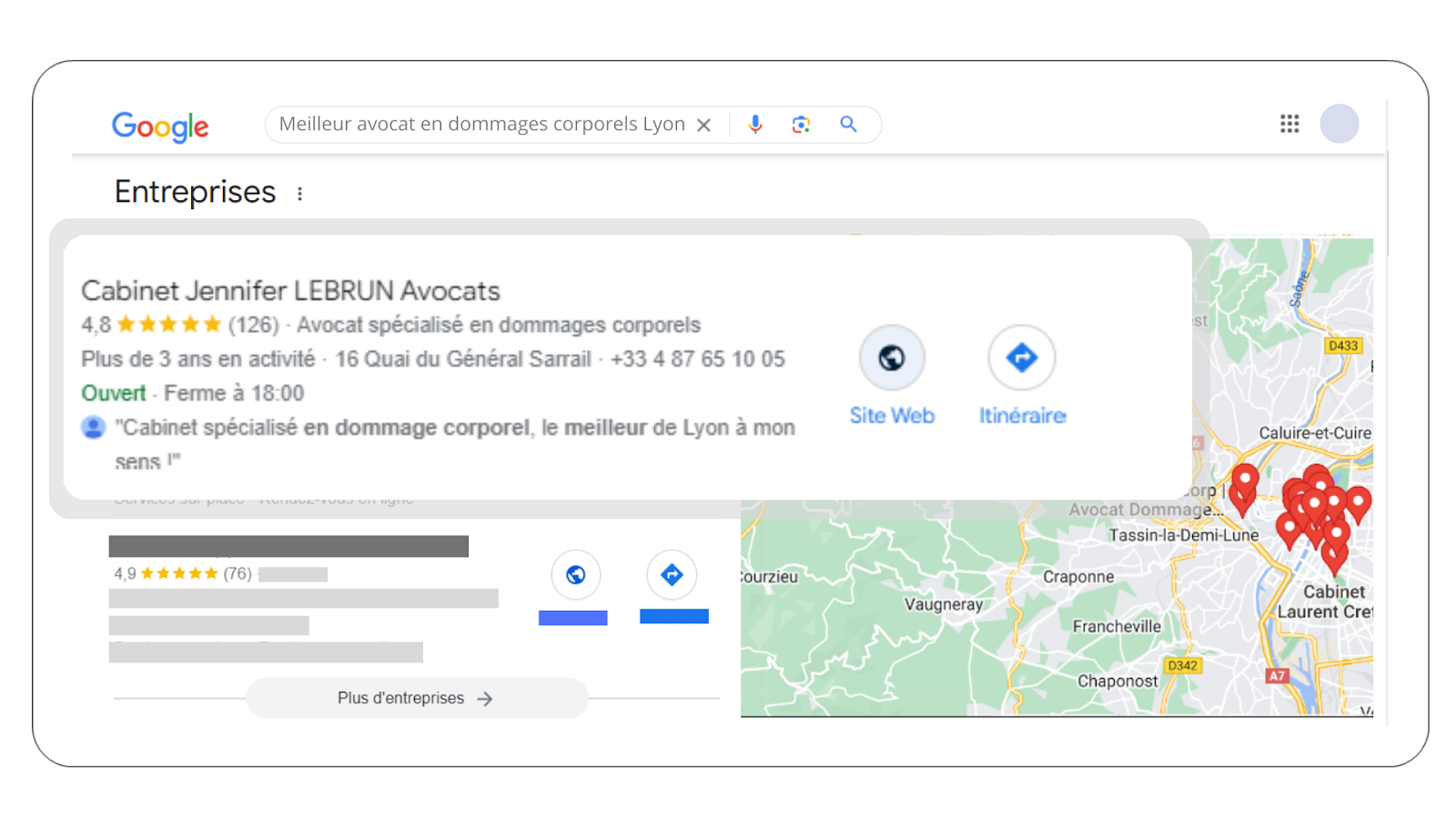1456x819 pixels.
Task: Open the Google apps grid
Action: (1289, 124)
